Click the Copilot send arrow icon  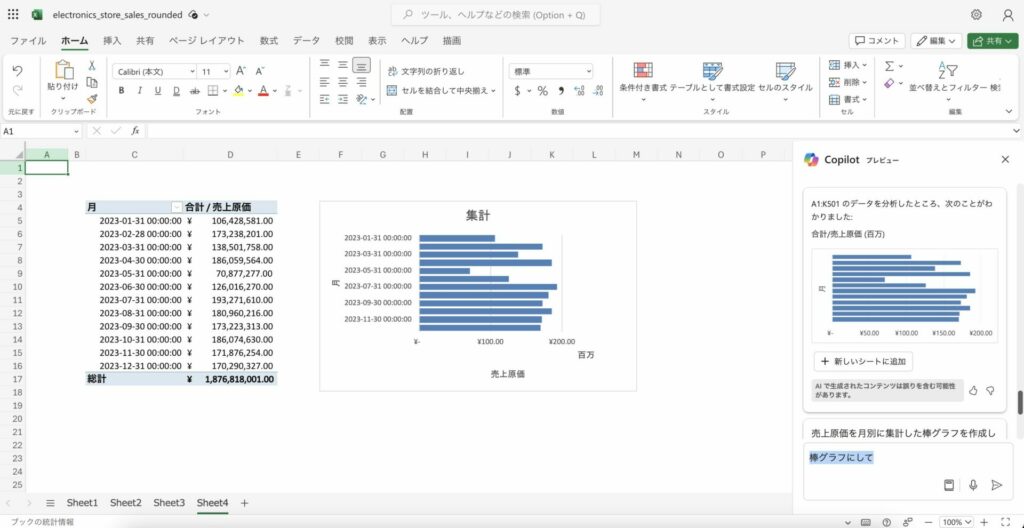point(997,485)
